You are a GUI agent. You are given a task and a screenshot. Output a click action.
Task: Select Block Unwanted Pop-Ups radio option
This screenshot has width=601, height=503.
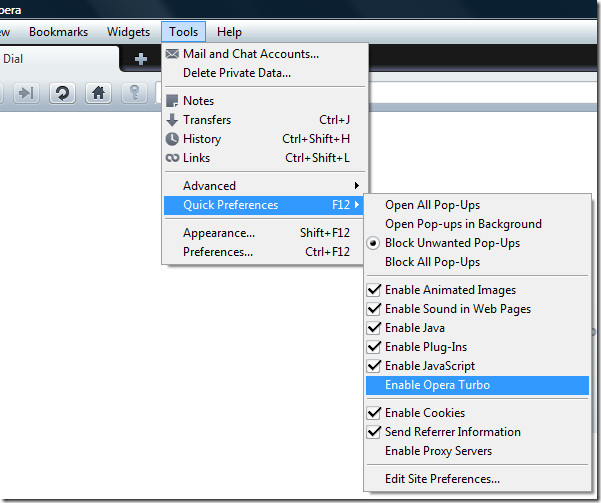coord(452,243)
